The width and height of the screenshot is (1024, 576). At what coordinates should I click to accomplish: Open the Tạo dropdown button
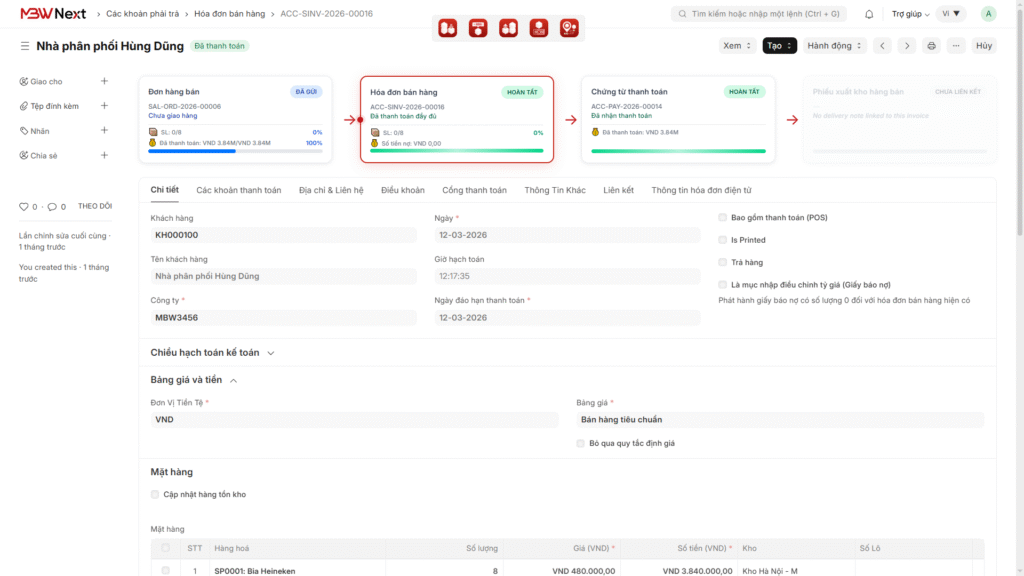(779, 46)
